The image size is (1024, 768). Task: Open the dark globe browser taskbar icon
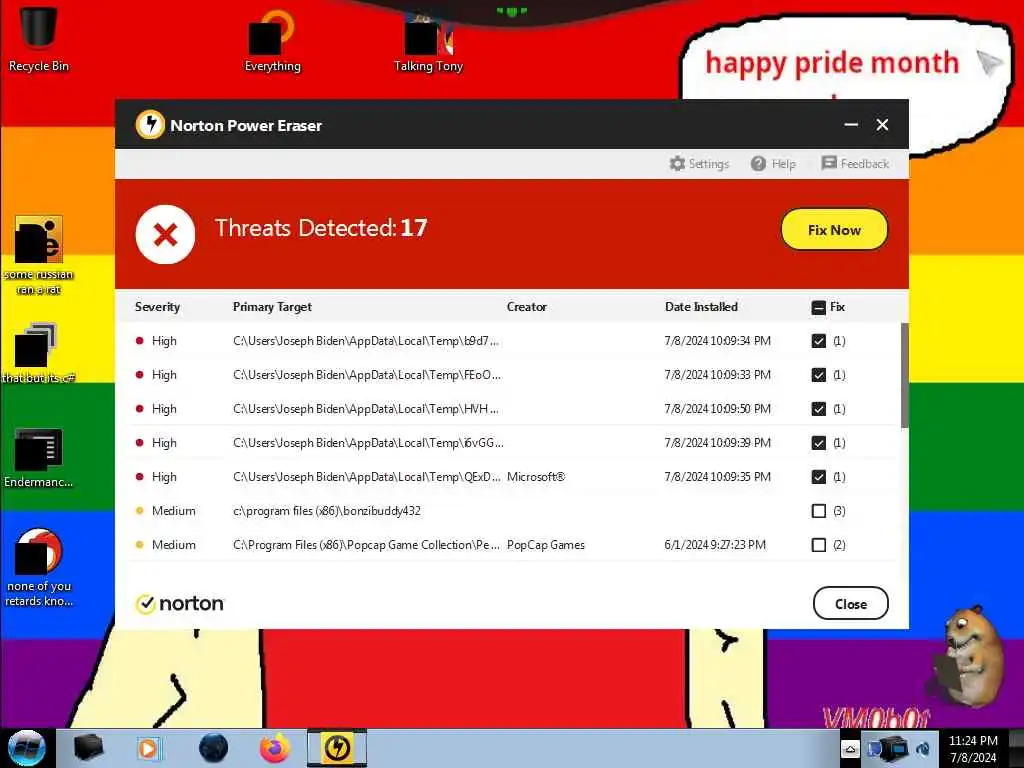coord(214,748)
